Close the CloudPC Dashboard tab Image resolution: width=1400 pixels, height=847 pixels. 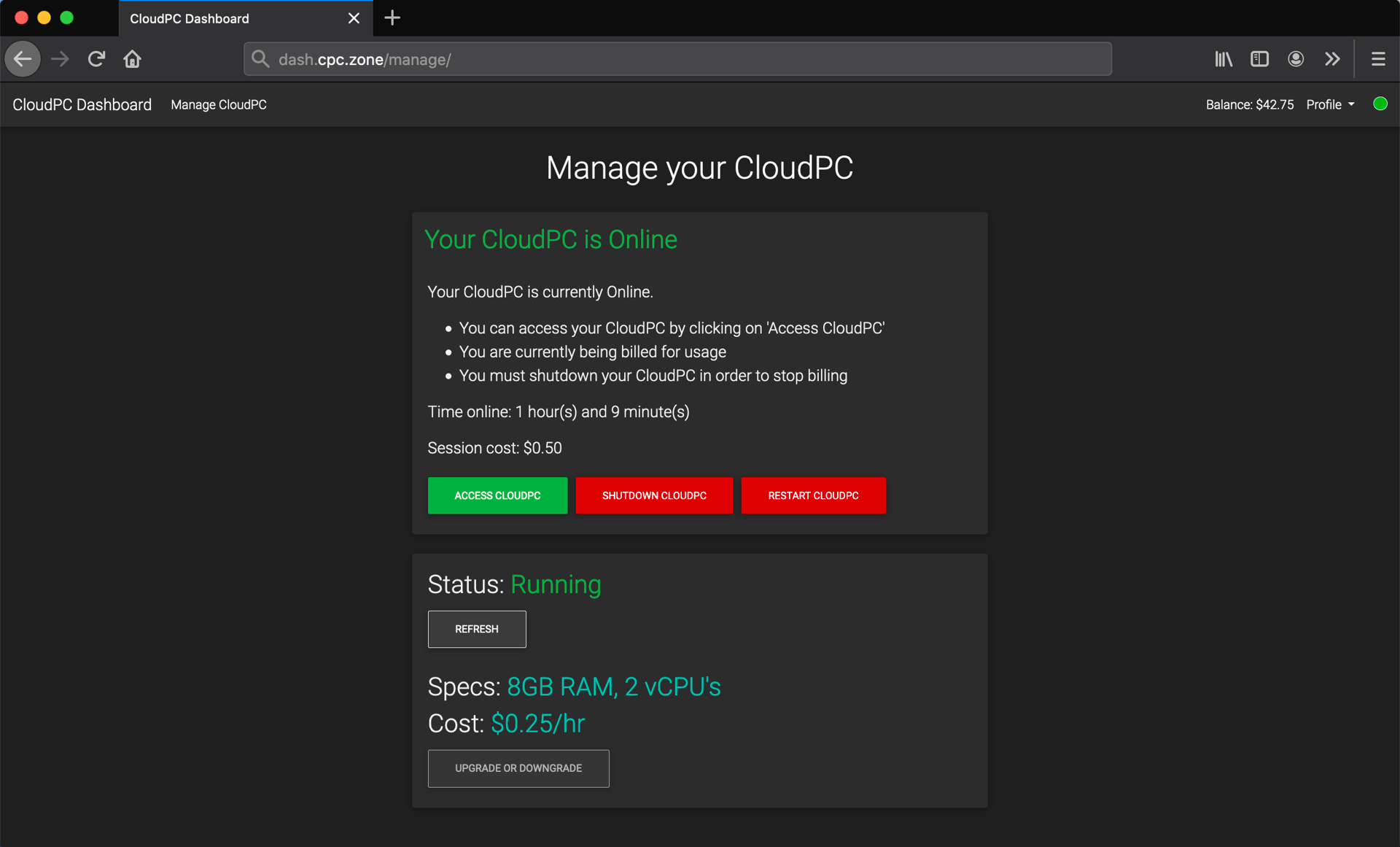coord(354,18)
